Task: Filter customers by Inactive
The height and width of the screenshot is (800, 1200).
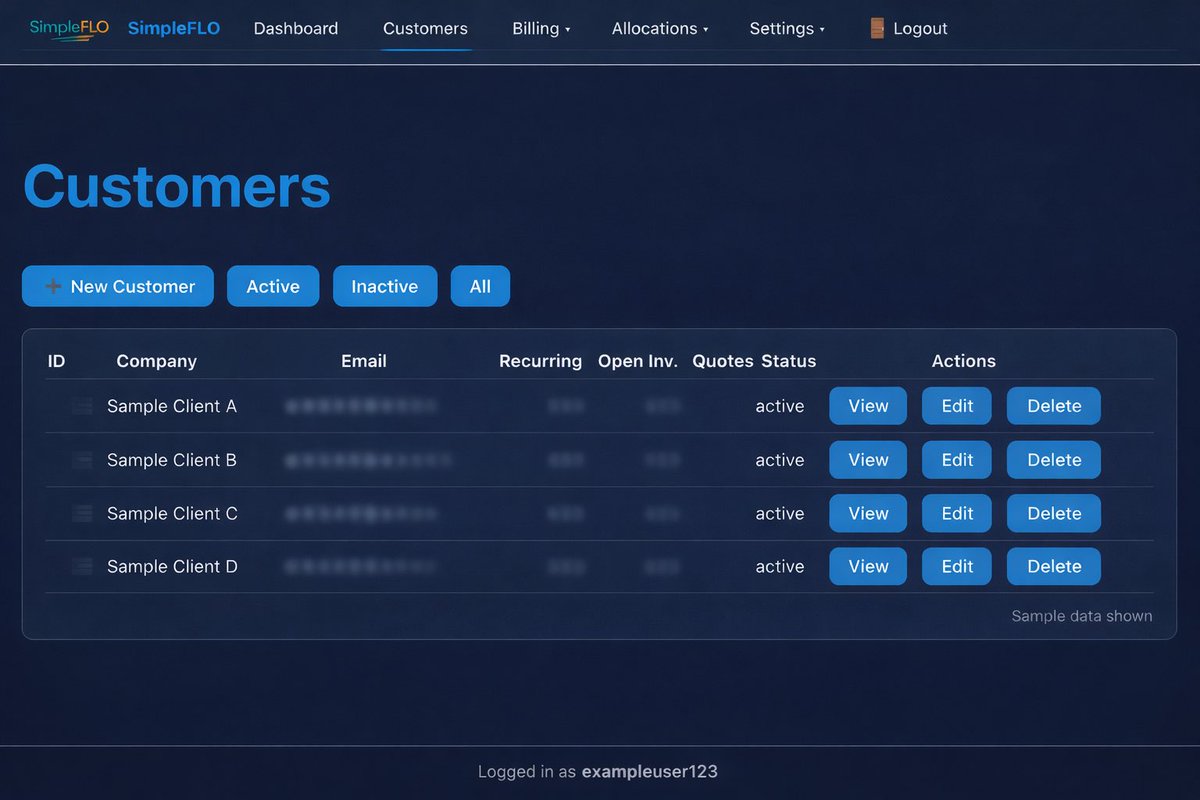Action: (x=385, y=286)
